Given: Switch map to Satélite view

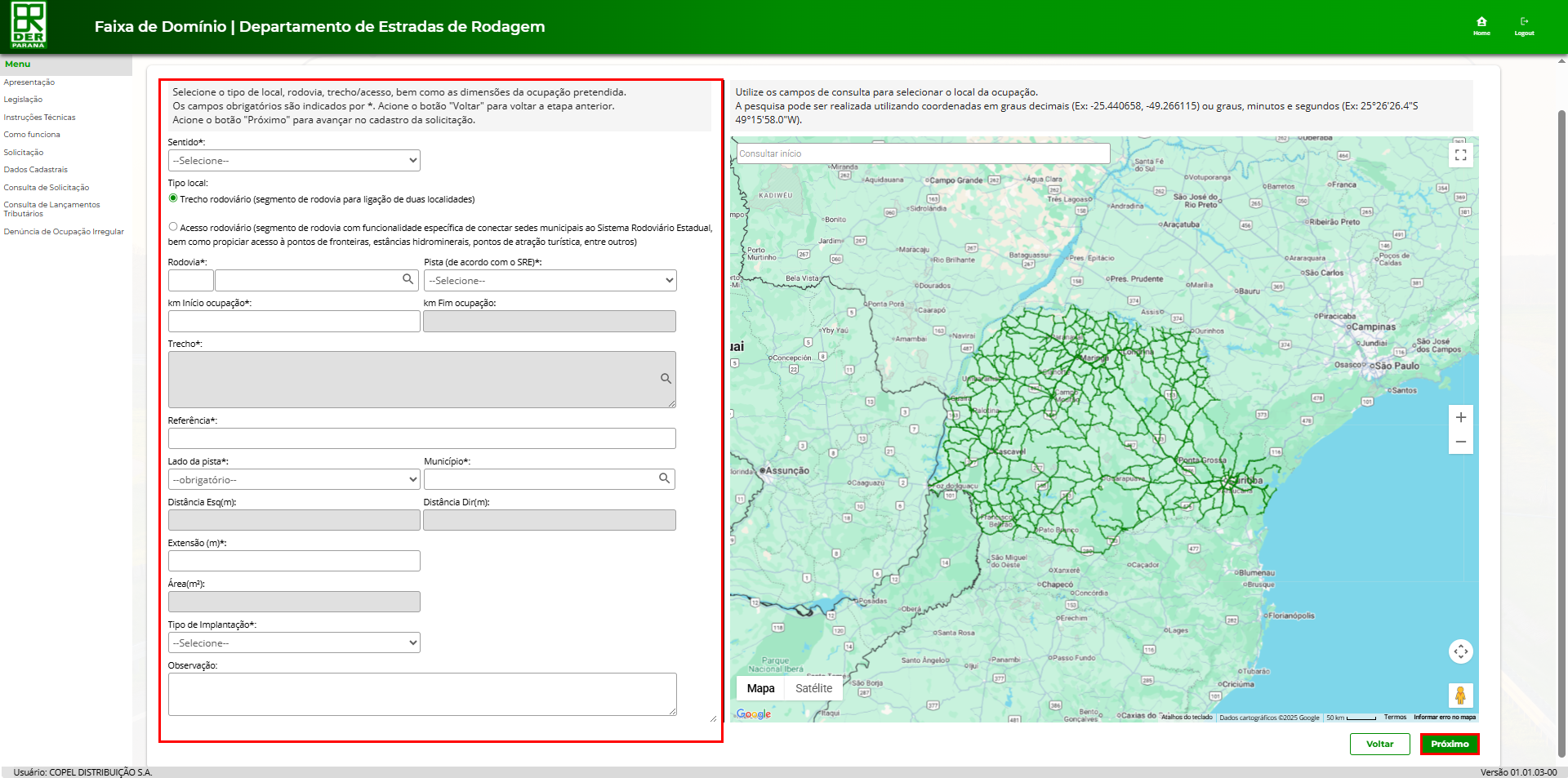Looking at the screenshot, I should (x=813, y=688).
